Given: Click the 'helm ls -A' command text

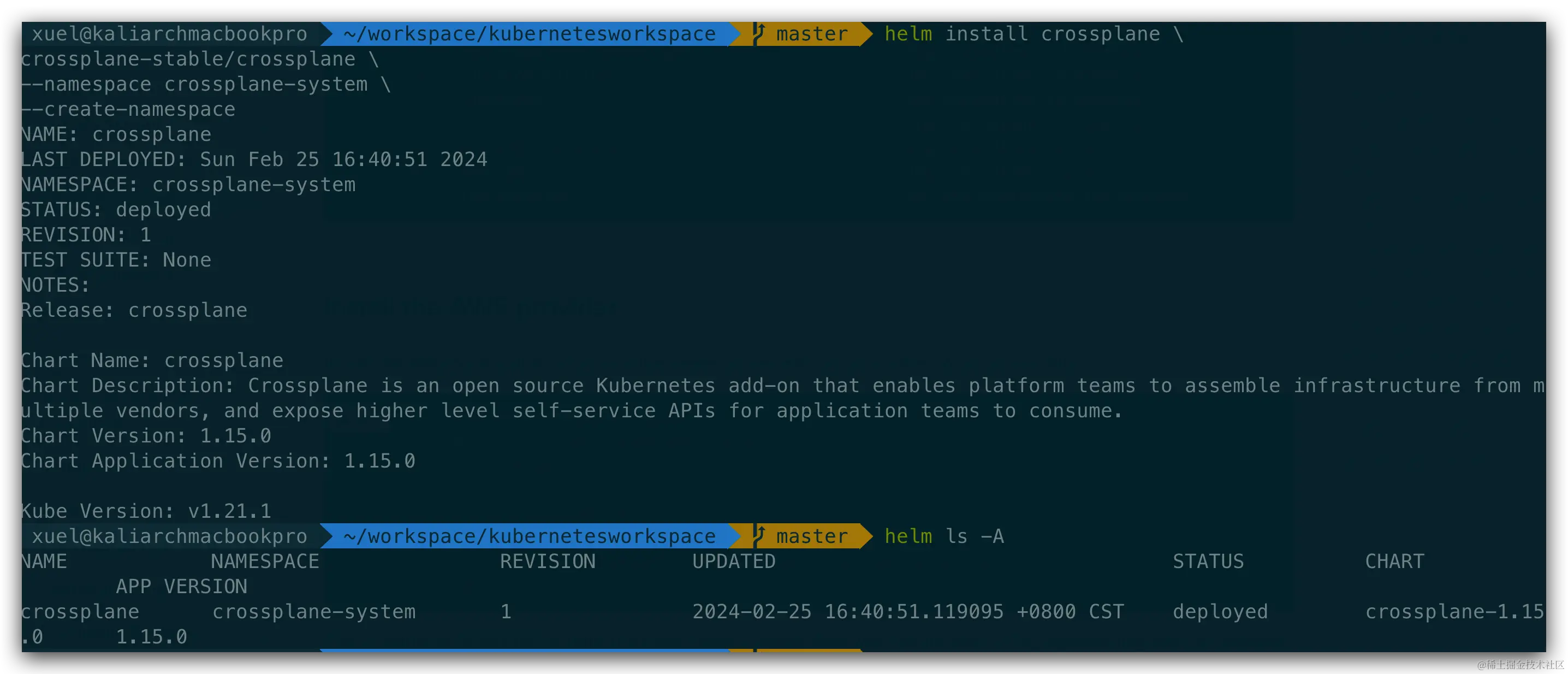Looking at the screenshot, I should click(944, 536).
